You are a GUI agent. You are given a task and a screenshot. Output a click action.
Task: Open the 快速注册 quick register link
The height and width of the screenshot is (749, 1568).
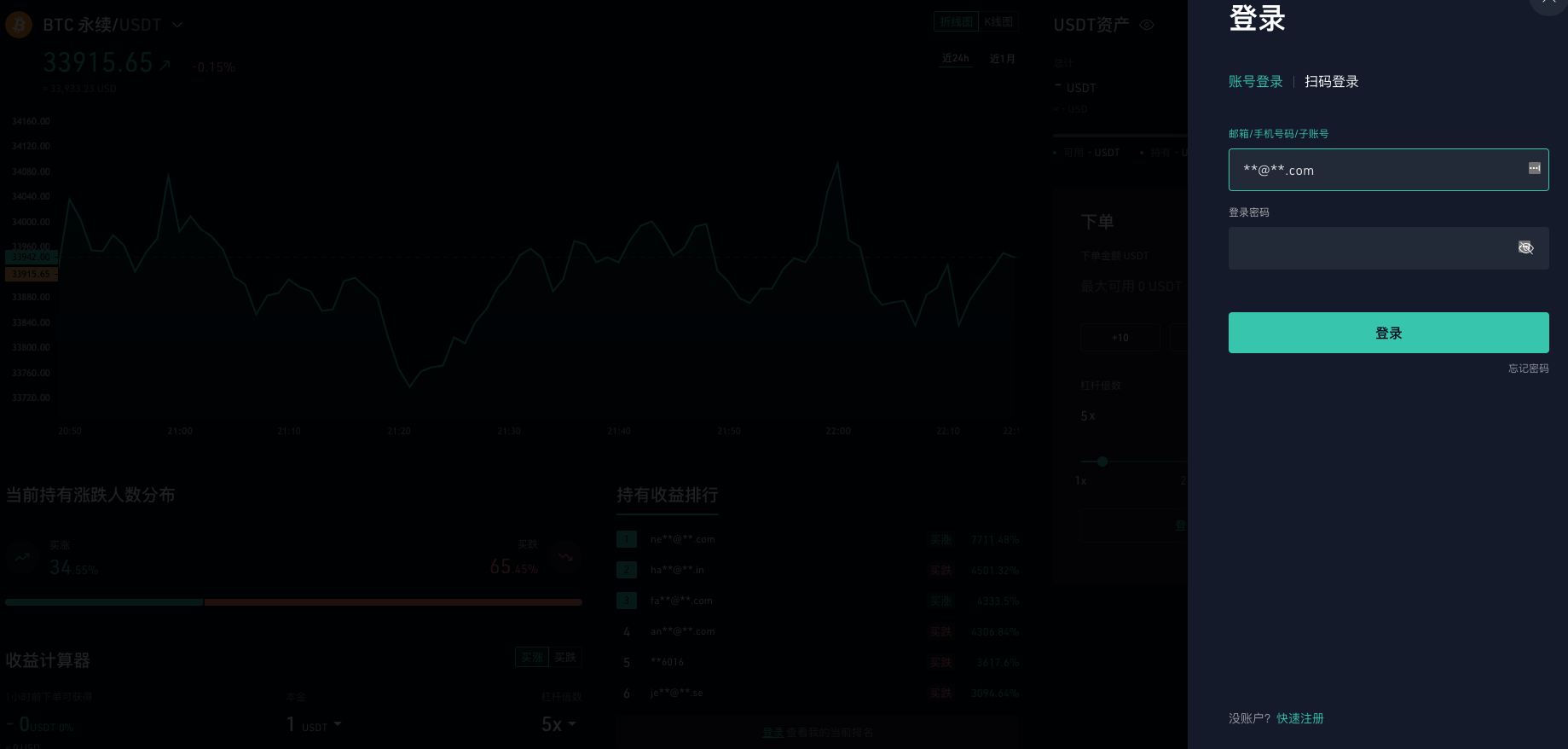(x=1299, y=718)
